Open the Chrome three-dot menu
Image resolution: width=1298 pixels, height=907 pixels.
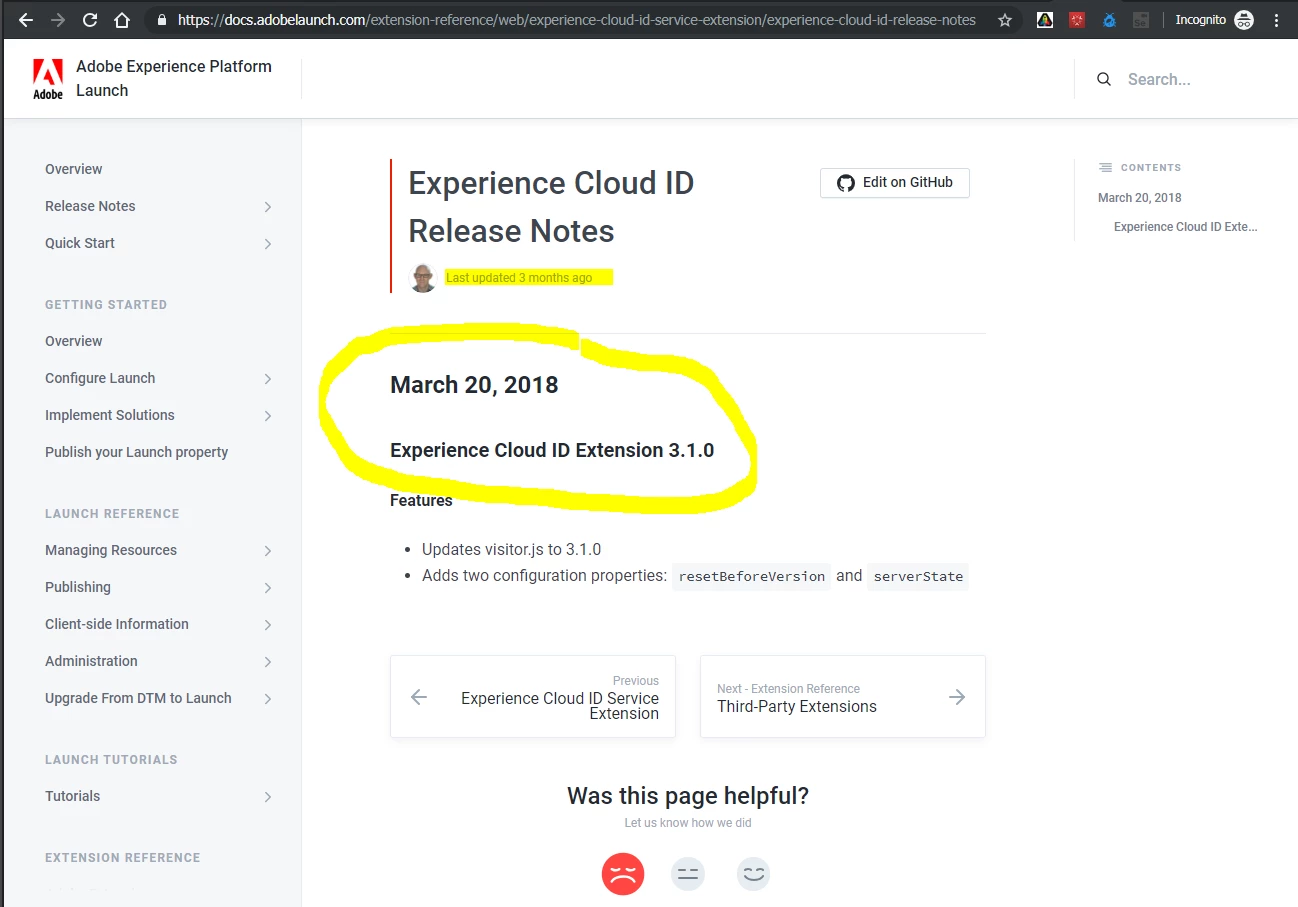pos(1276,20)
